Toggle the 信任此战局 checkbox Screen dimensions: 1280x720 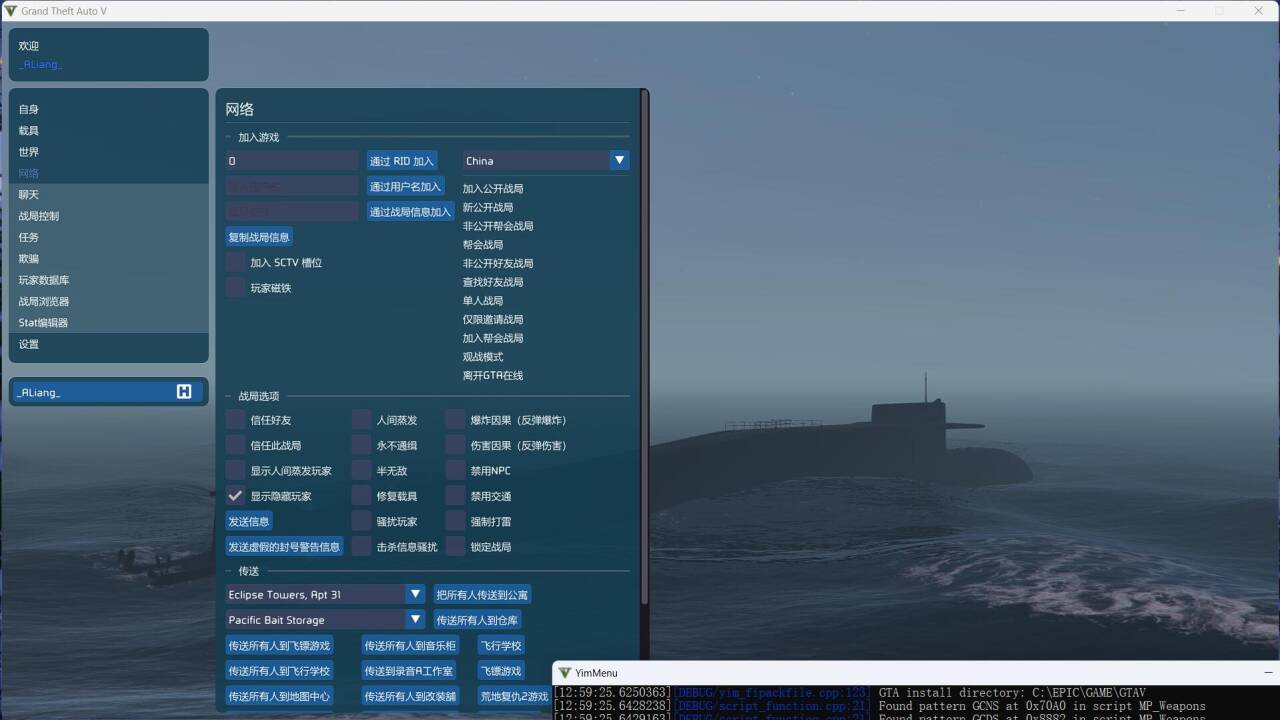point(235,445)
